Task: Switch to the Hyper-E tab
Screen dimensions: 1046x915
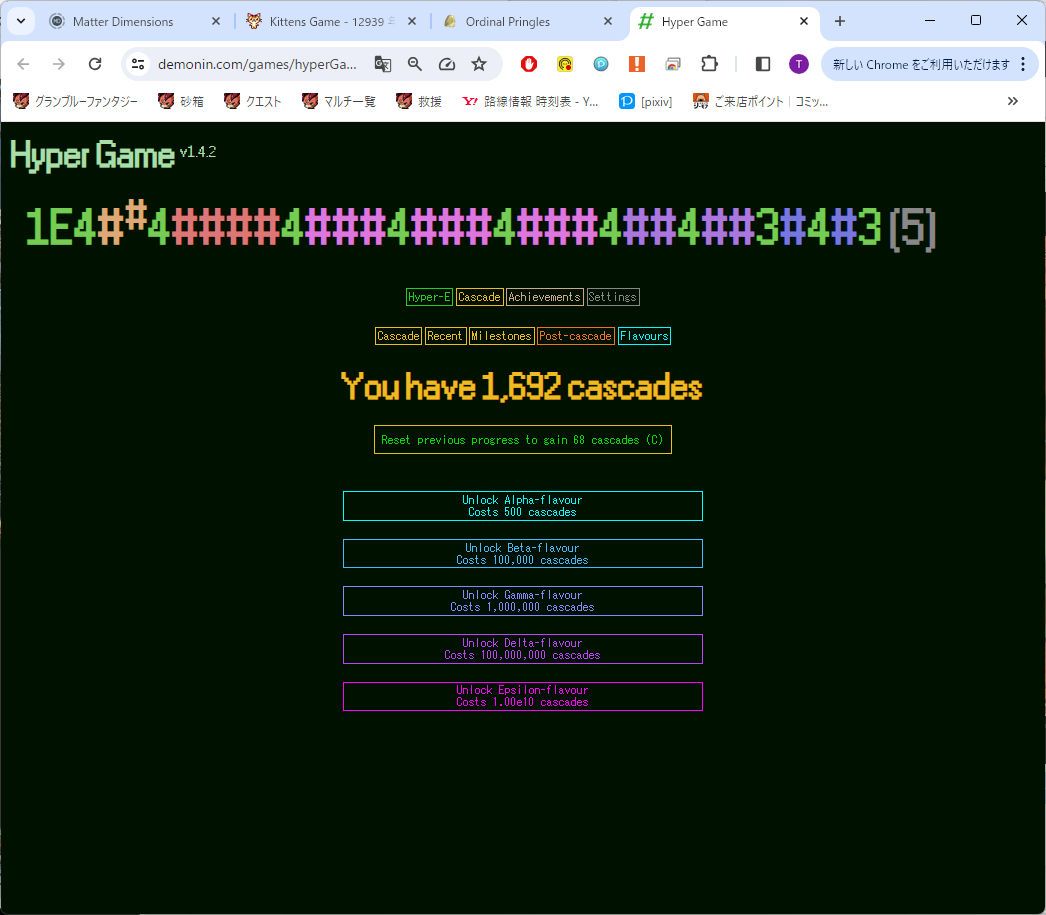Action: [429, 297]
